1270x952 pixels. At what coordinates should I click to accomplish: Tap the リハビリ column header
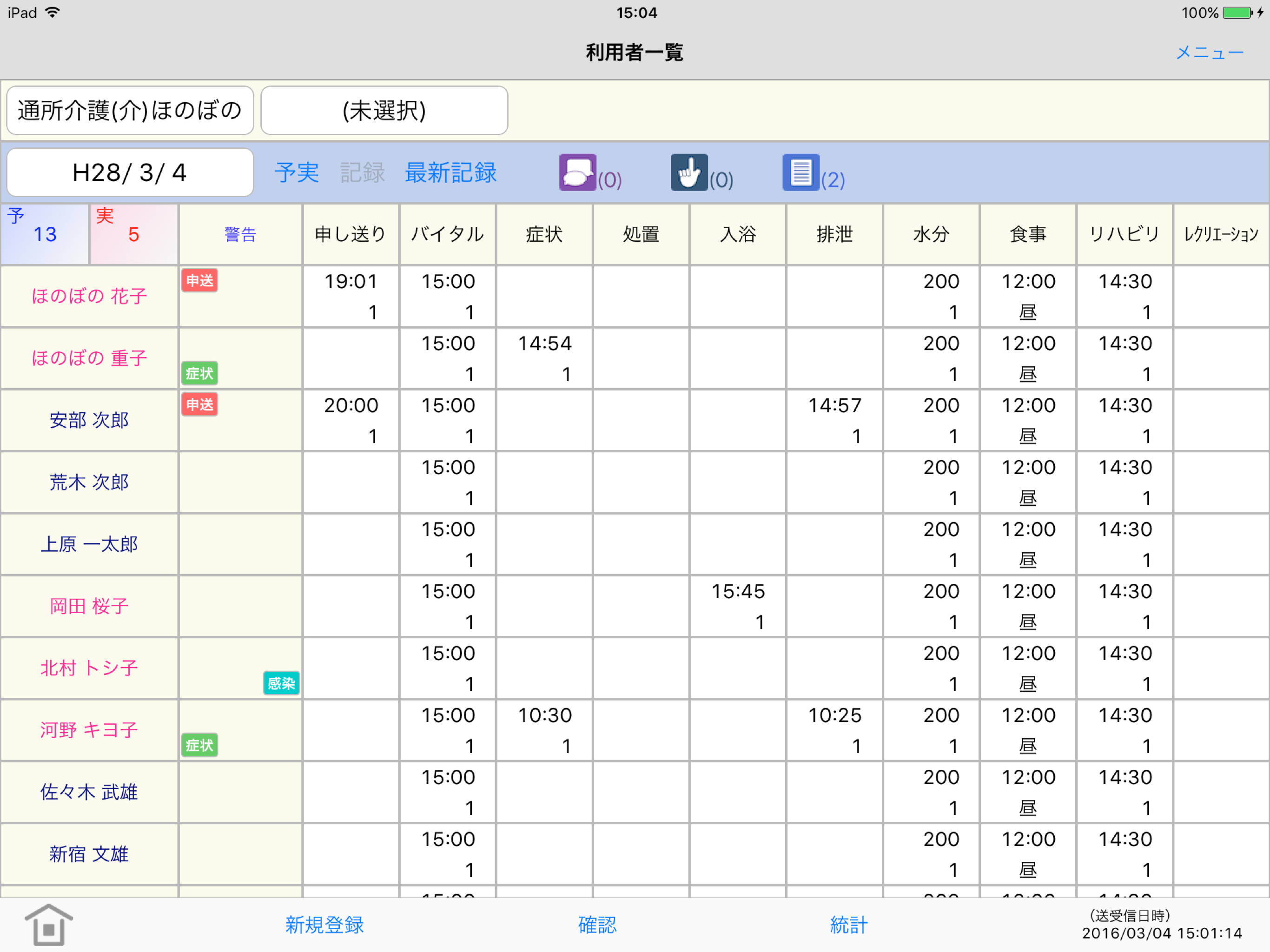pos(1125,234)
